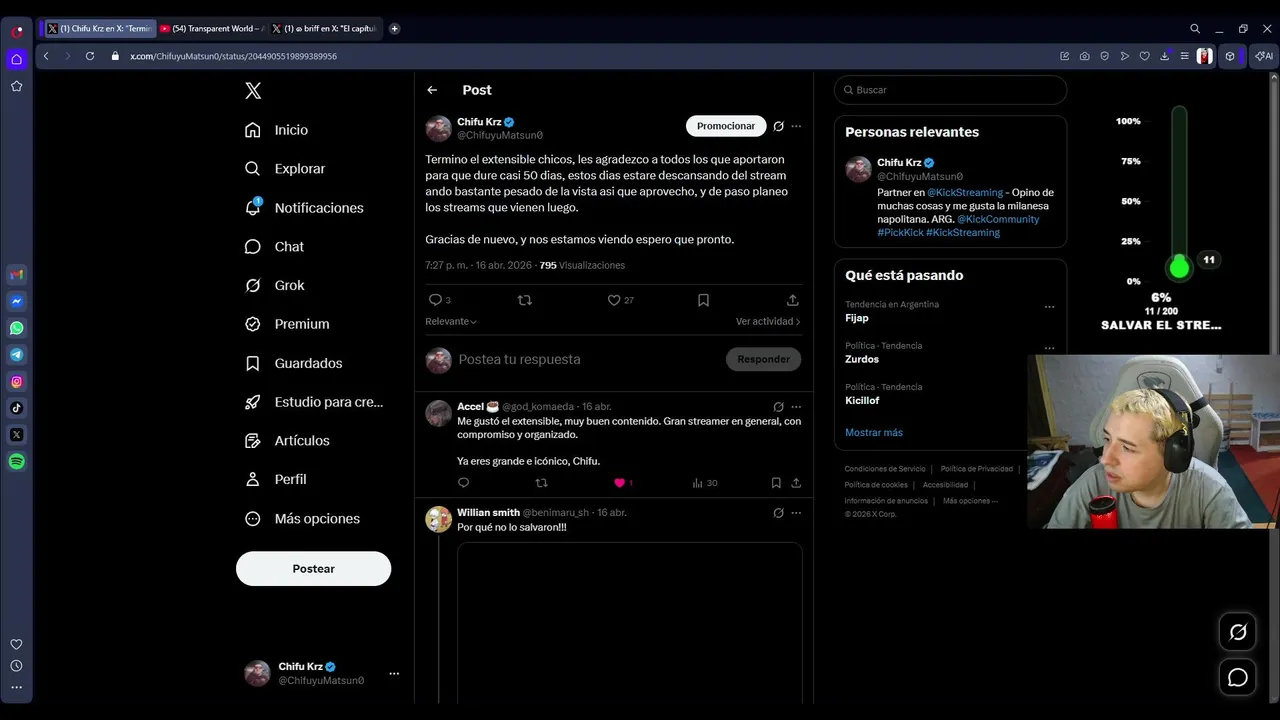Screen dimensions: 1280x720
Task: Click the browser address bar URL
Action: click(x=233, y=56)
